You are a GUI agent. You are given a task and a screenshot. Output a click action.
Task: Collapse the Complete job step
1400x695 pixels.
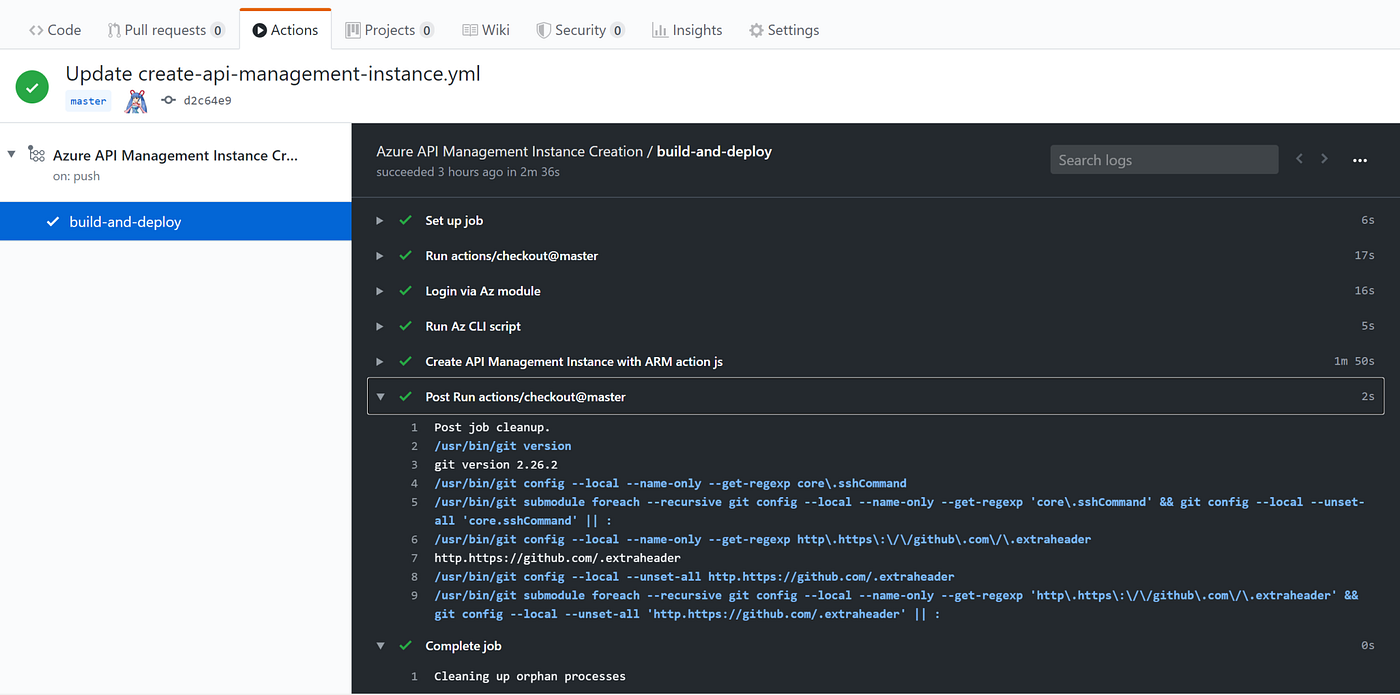380,646
